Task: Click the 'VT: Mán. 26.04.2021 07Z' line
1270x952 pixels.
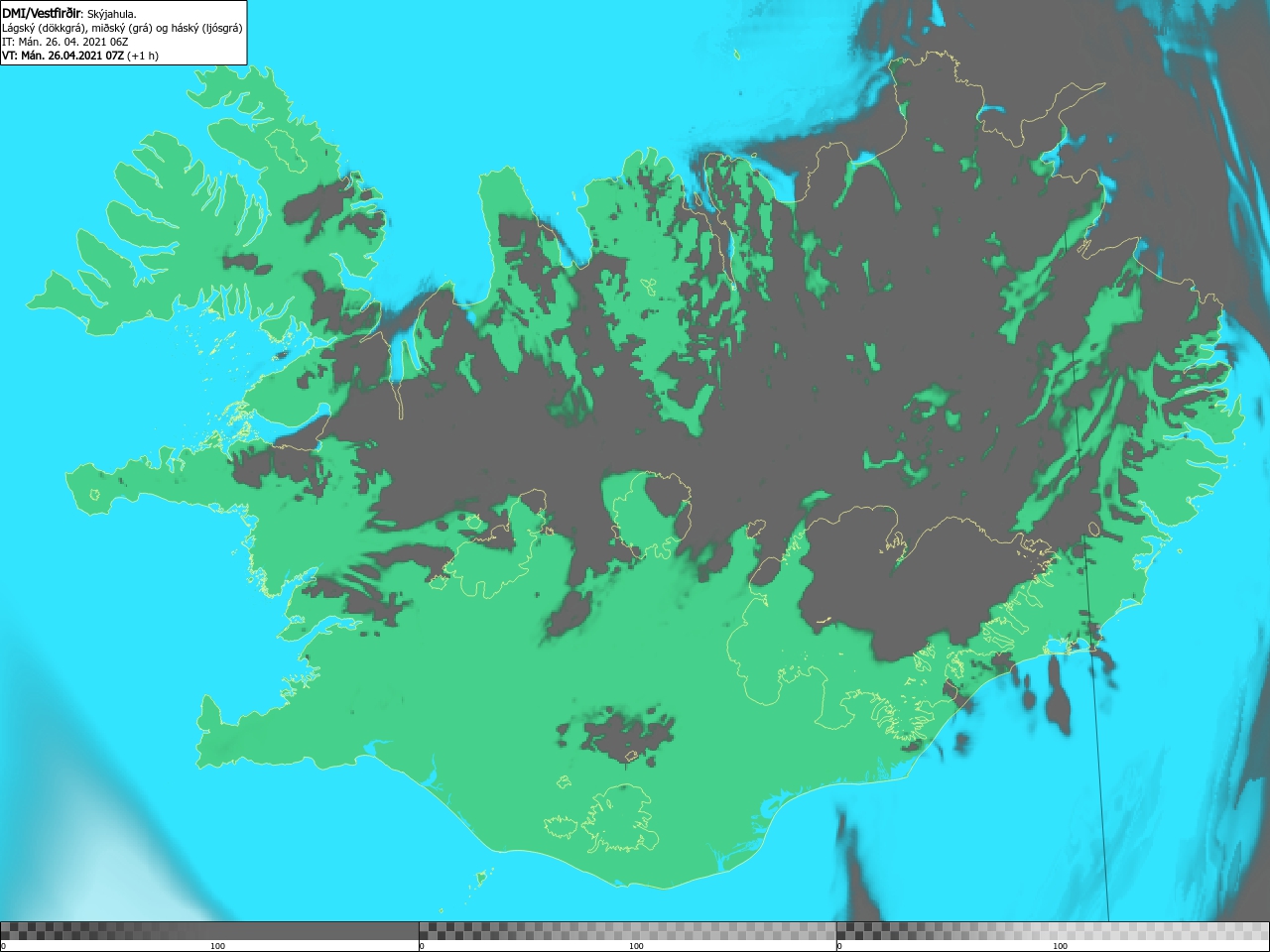Action: [80, 56]
